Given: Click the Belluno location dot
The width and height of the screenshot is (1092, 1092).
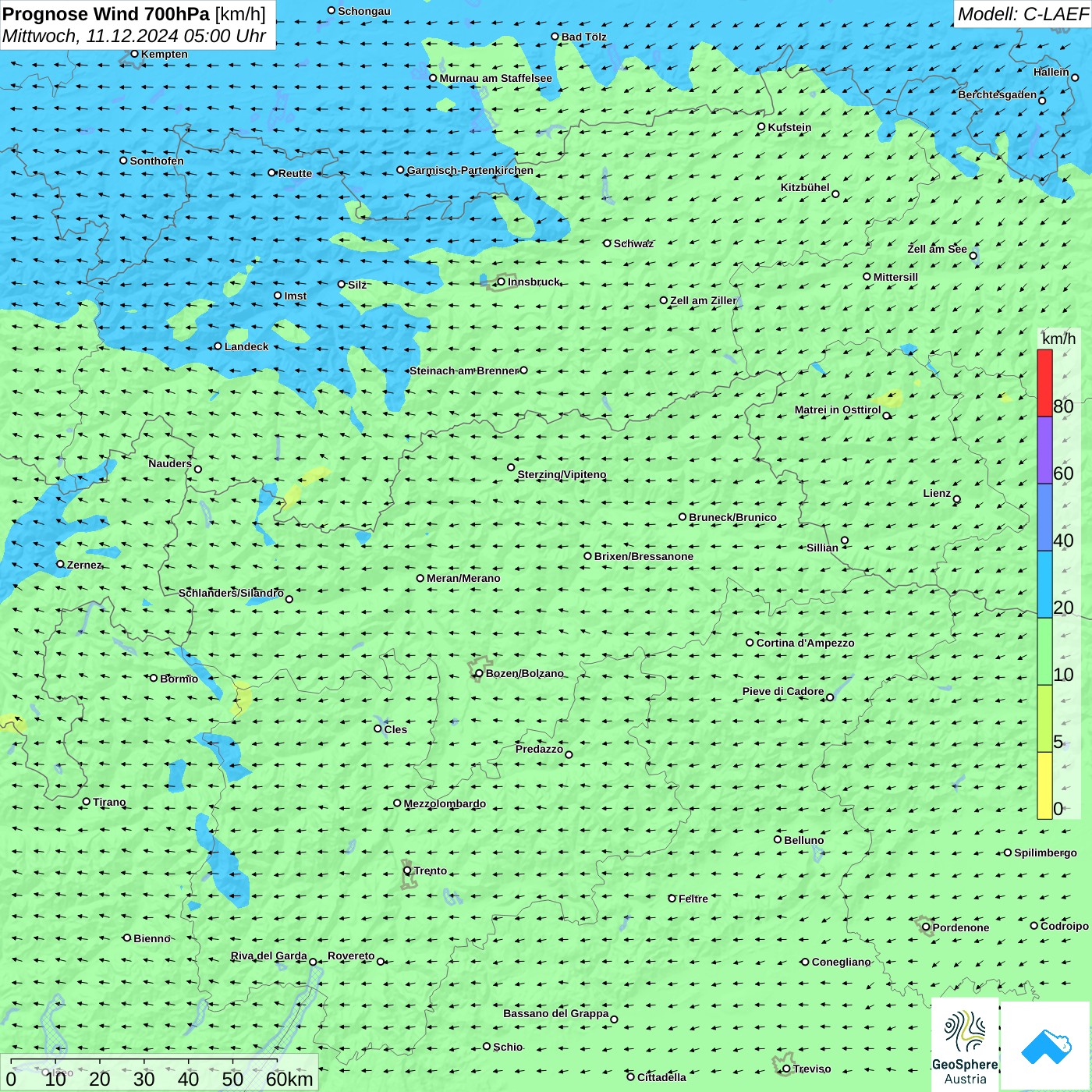Looking at the screenshot, I should 778,839.
